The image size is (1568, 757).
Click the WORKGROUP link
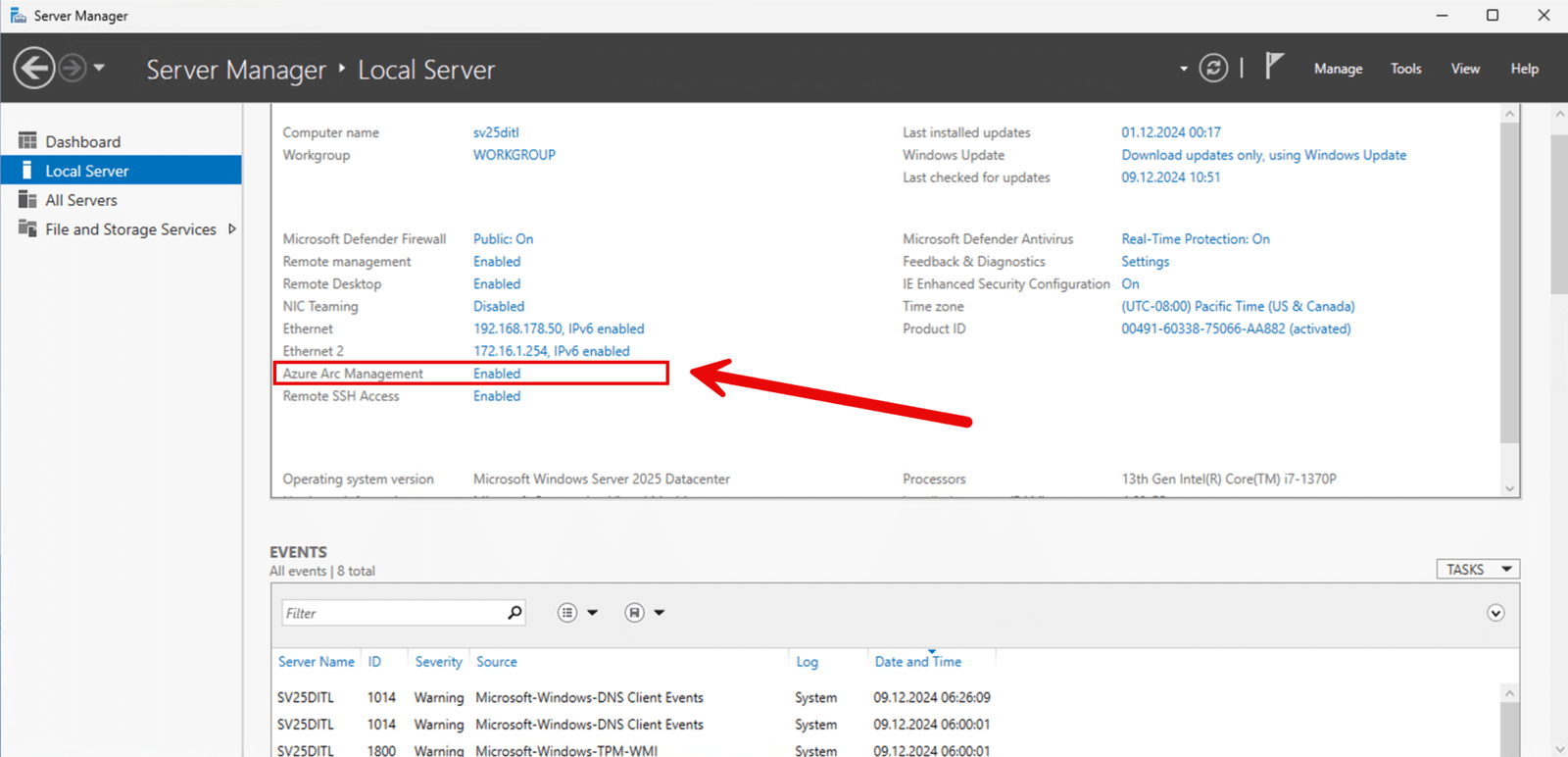514,155
